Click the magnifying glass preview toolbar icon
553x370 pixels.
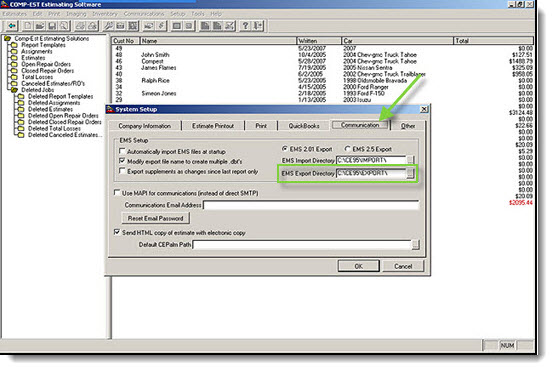click(x=64, y=26)
